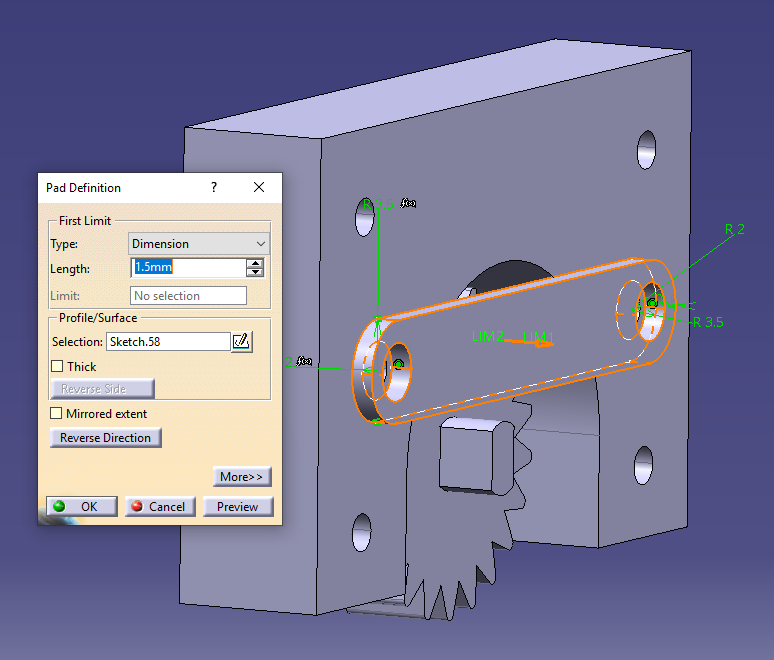Screen dimensions: 774x660
Task: Decrease Length with the down spinner arrow
Action: click(x=255, y=272)
